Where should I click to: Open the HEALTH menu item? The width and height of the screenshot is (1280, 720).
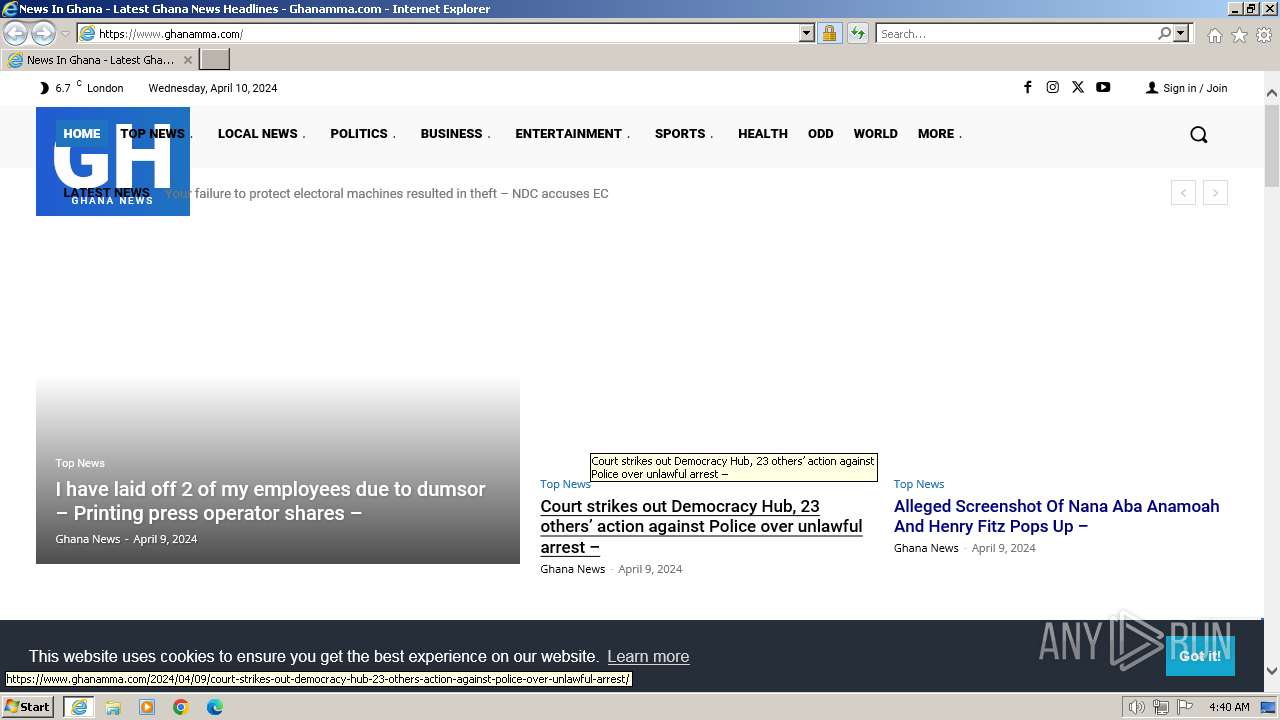pos(763,133)
